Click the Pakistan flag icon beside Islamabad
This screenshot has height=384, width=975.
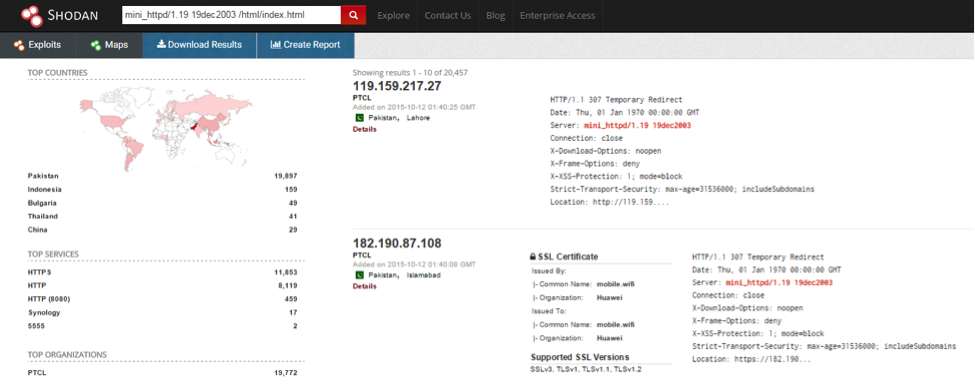tap(359, 275)
